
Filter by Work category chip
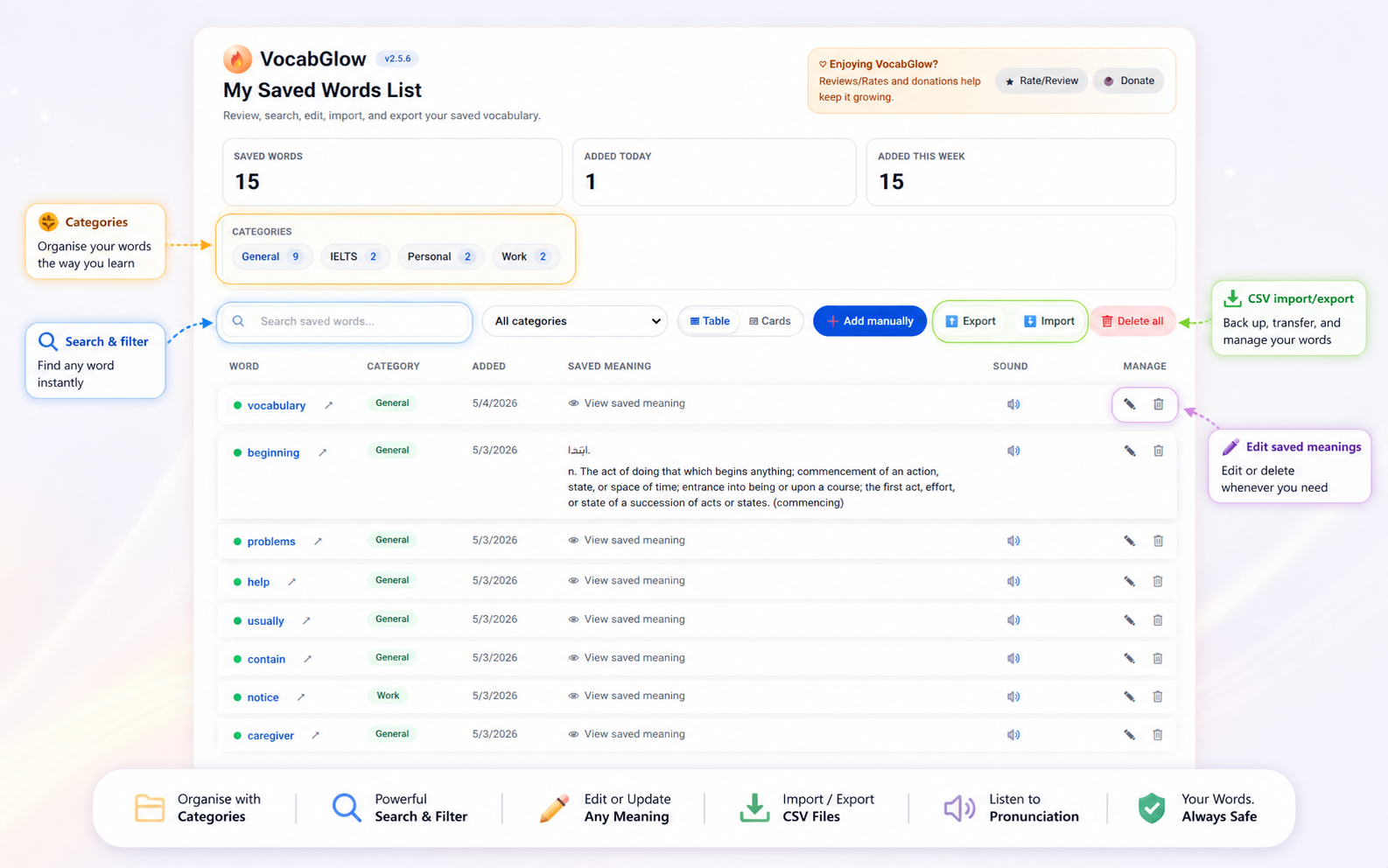525,256
